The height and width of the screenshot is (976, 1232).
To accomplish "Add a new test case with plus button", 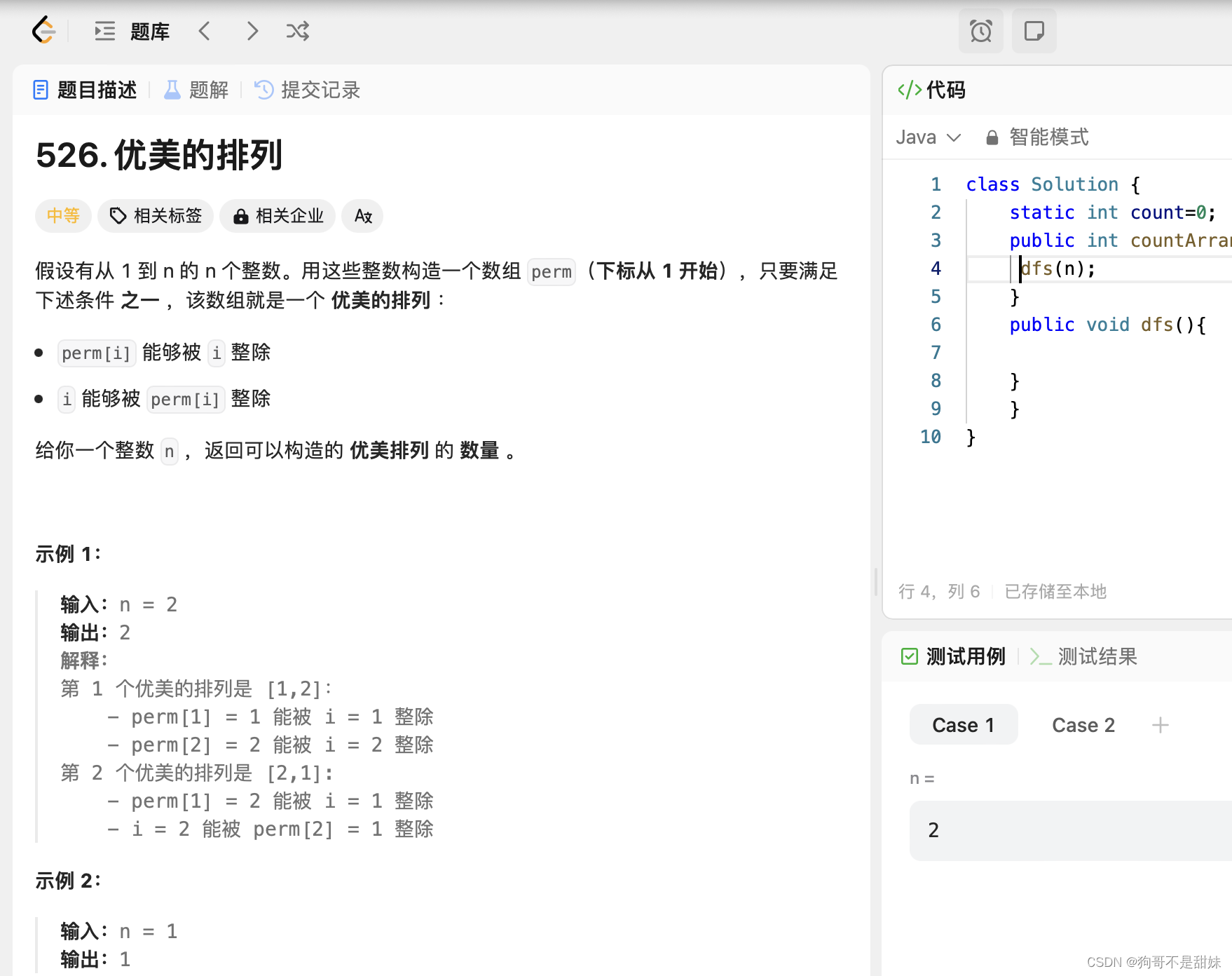I will [x=1159, y=724].
